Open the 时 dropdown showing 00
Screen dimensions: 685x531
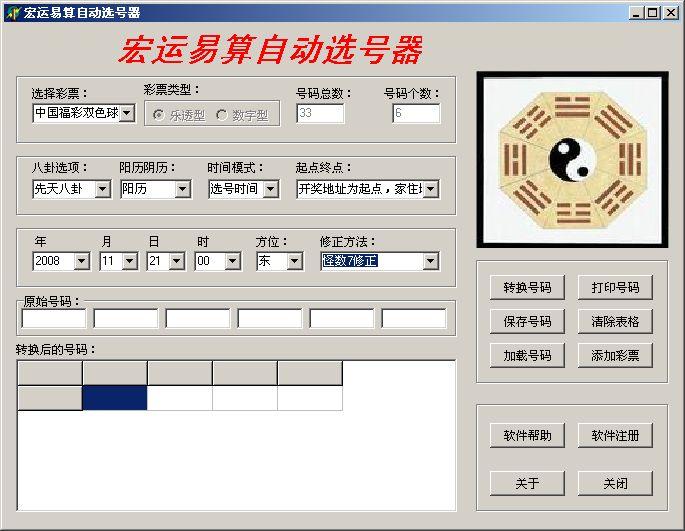pyautogui.click(x=232, y=261)
